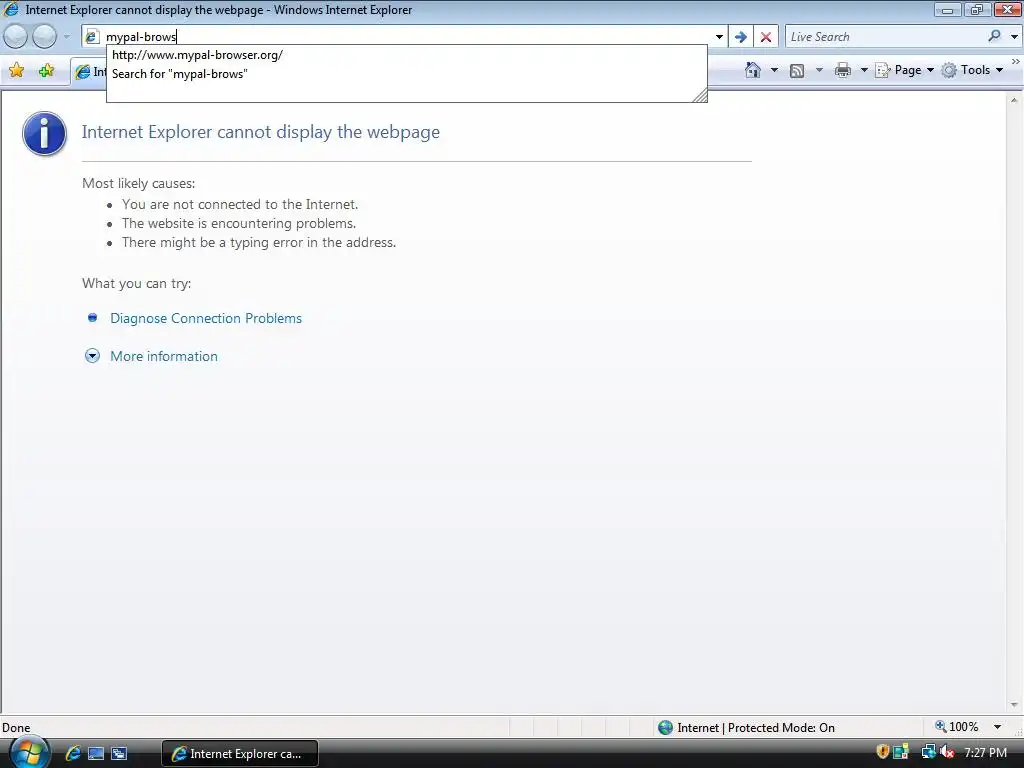
Task: Open the Home button dropdown arrow
Action: [775, 70]
